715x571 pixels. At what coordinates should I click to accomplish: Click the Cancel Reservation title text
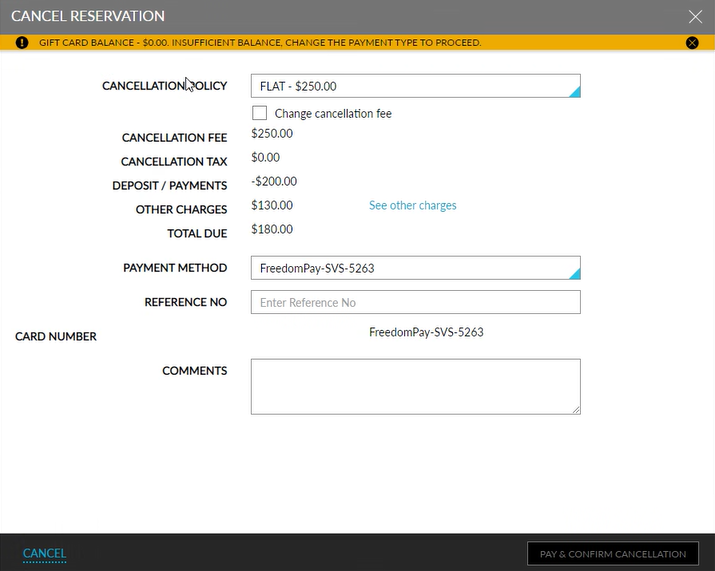88,16
